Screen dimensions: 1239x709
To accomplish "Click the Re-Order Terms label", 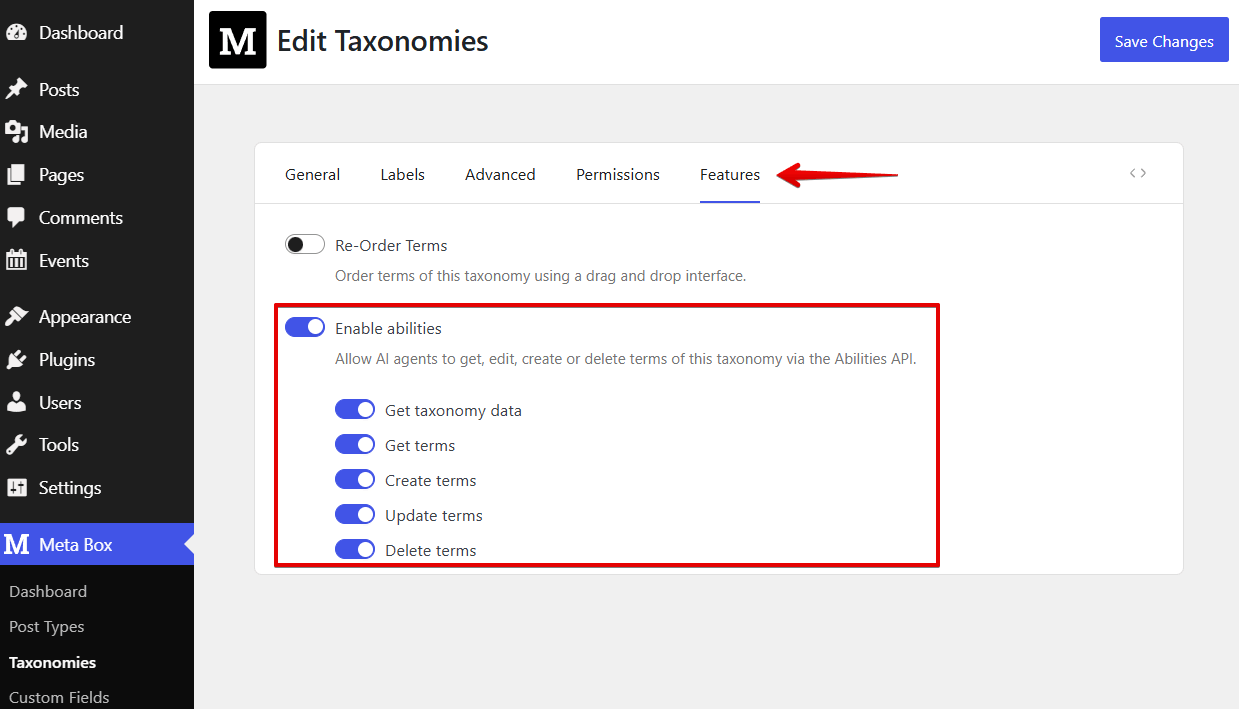I will pos(391,245).
